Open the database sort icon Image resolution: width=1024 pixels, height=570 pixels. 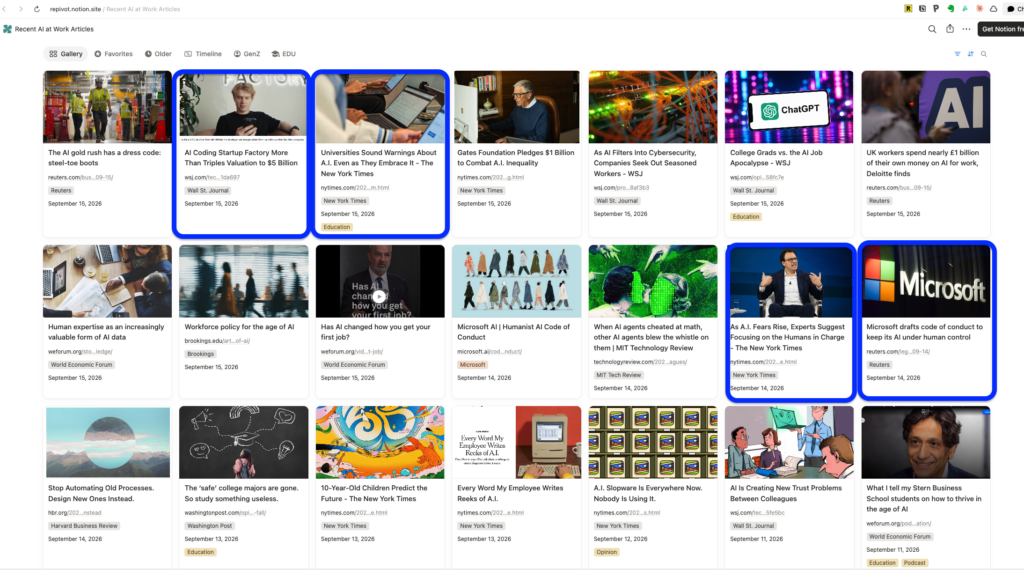tap(970, 54)
